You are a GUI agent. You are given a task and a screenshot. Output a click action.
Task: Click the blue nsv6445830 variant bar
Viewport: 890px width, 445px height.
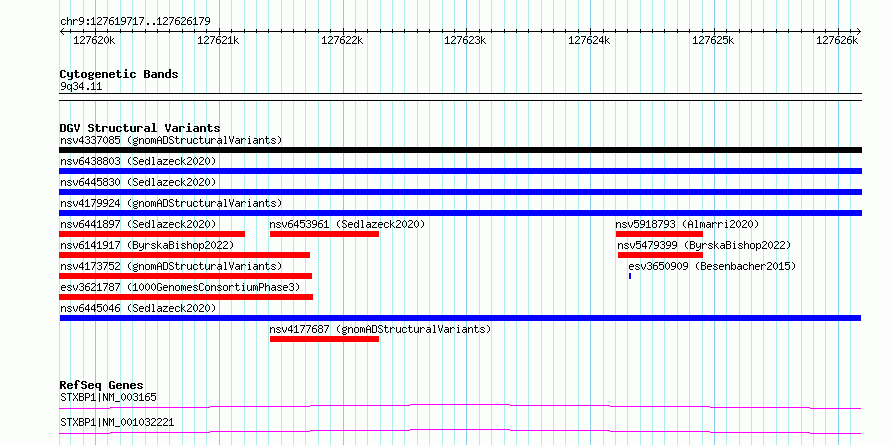(460, 192)
